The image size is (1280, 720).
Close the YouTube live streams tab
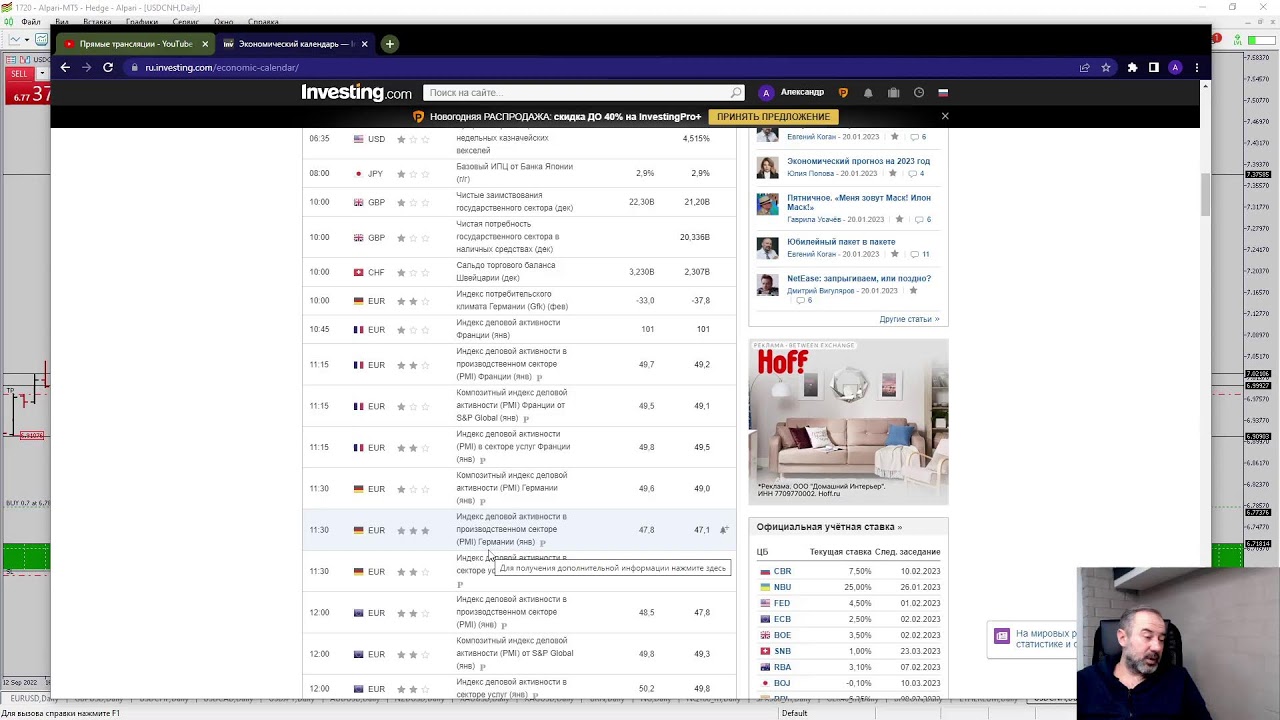point(205,44)
